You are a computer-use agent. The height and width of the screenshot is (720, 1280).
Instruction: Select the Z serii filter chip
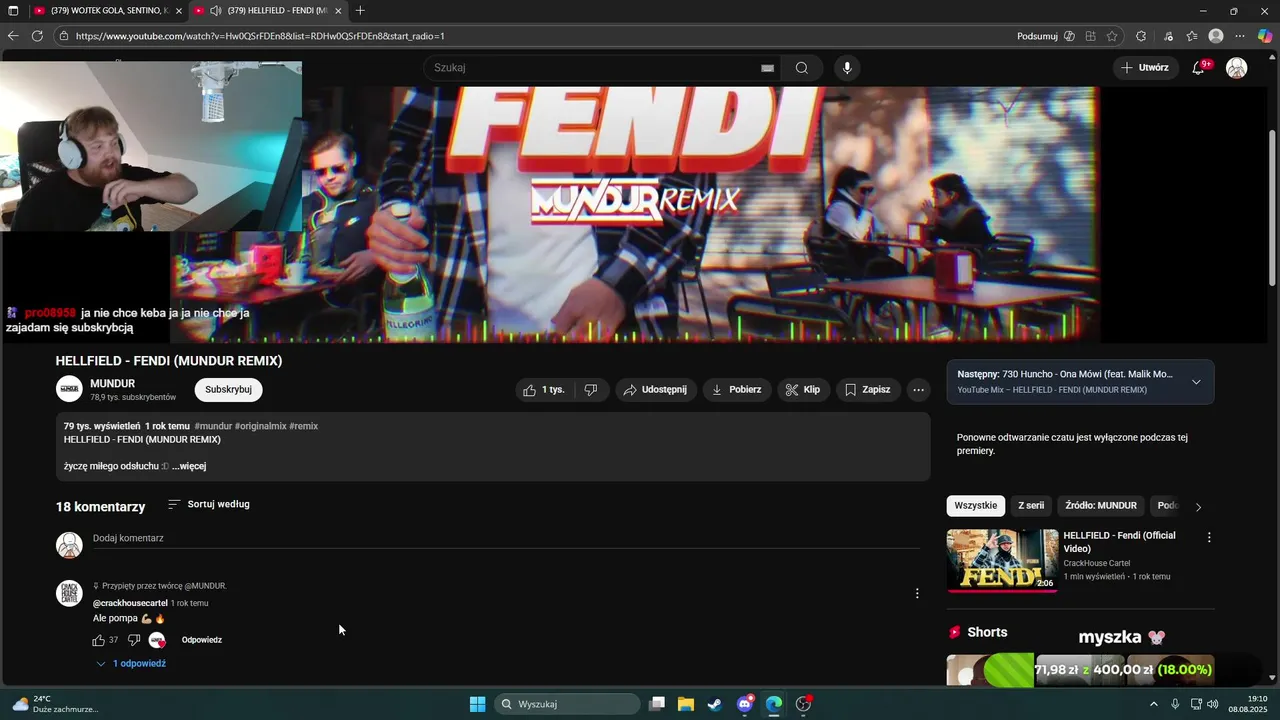(1031, 506)
